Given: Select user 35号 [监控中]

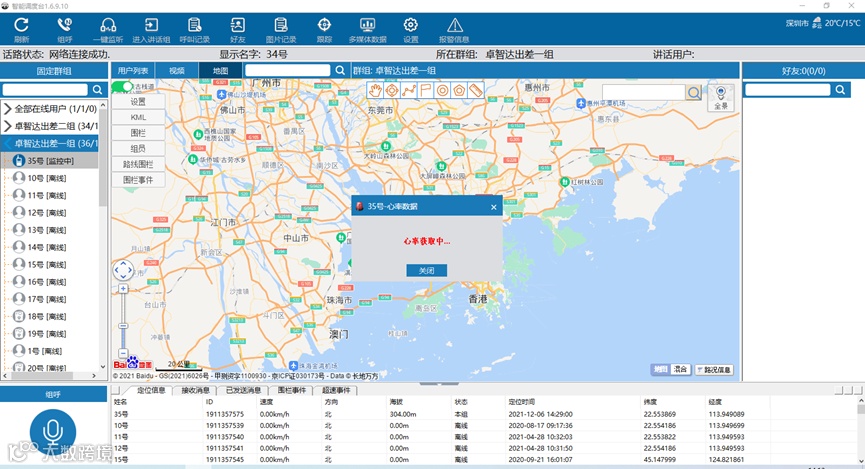Looking at the screenshot, I should tap(51, 161).
